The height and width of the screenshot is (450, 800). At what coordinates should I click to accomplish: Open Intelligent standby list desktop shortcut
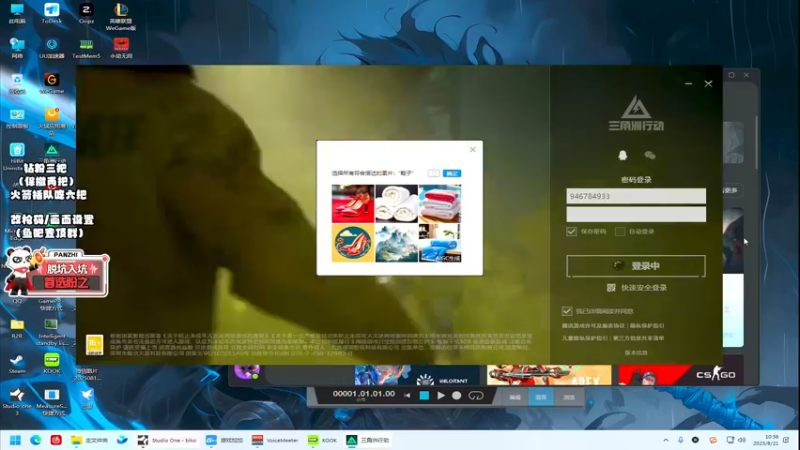point(52,333)
